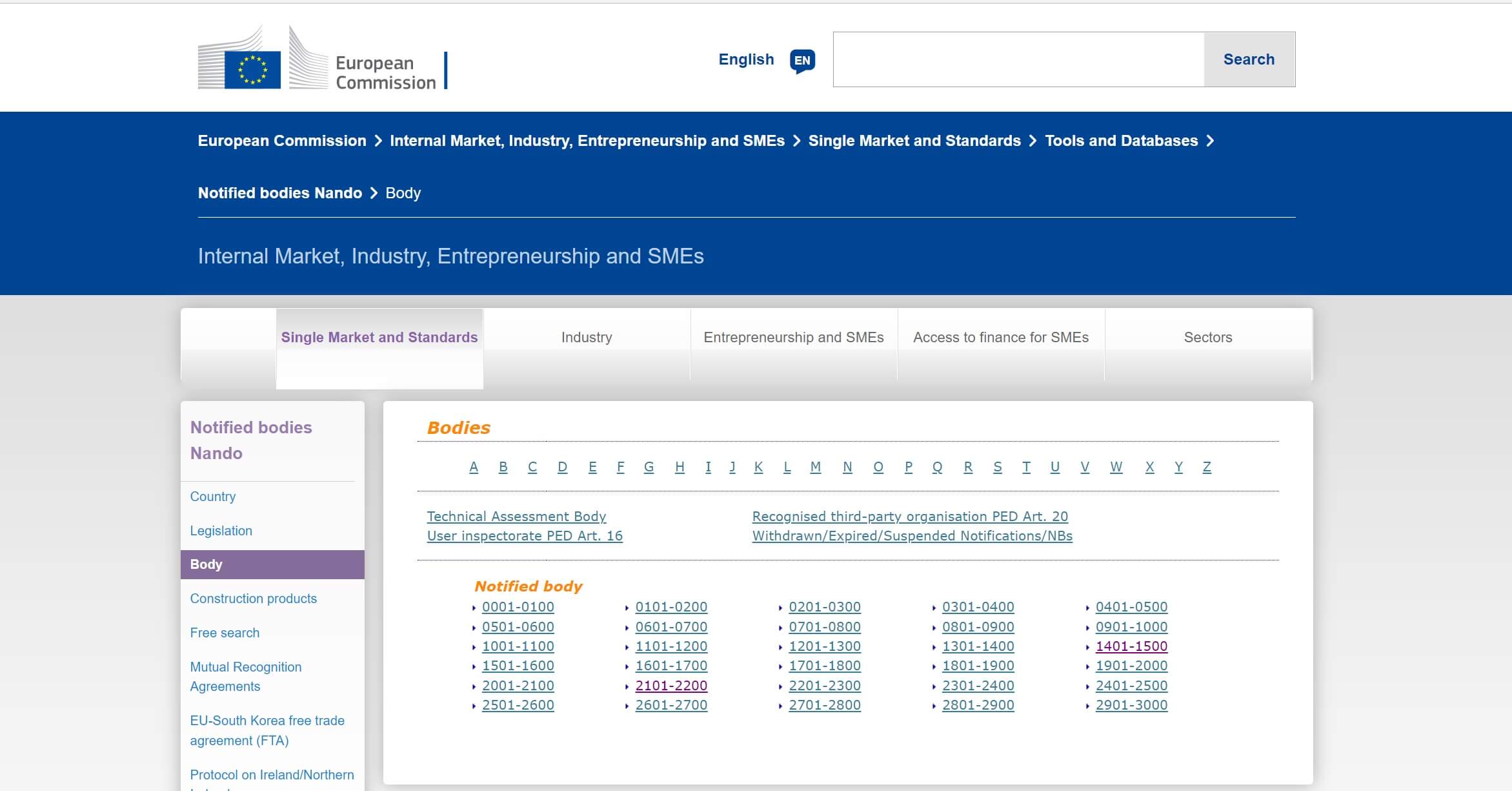1512x791 pixels.
Task: Open notified body range 2401-2500
Action: coord(1131,686)
